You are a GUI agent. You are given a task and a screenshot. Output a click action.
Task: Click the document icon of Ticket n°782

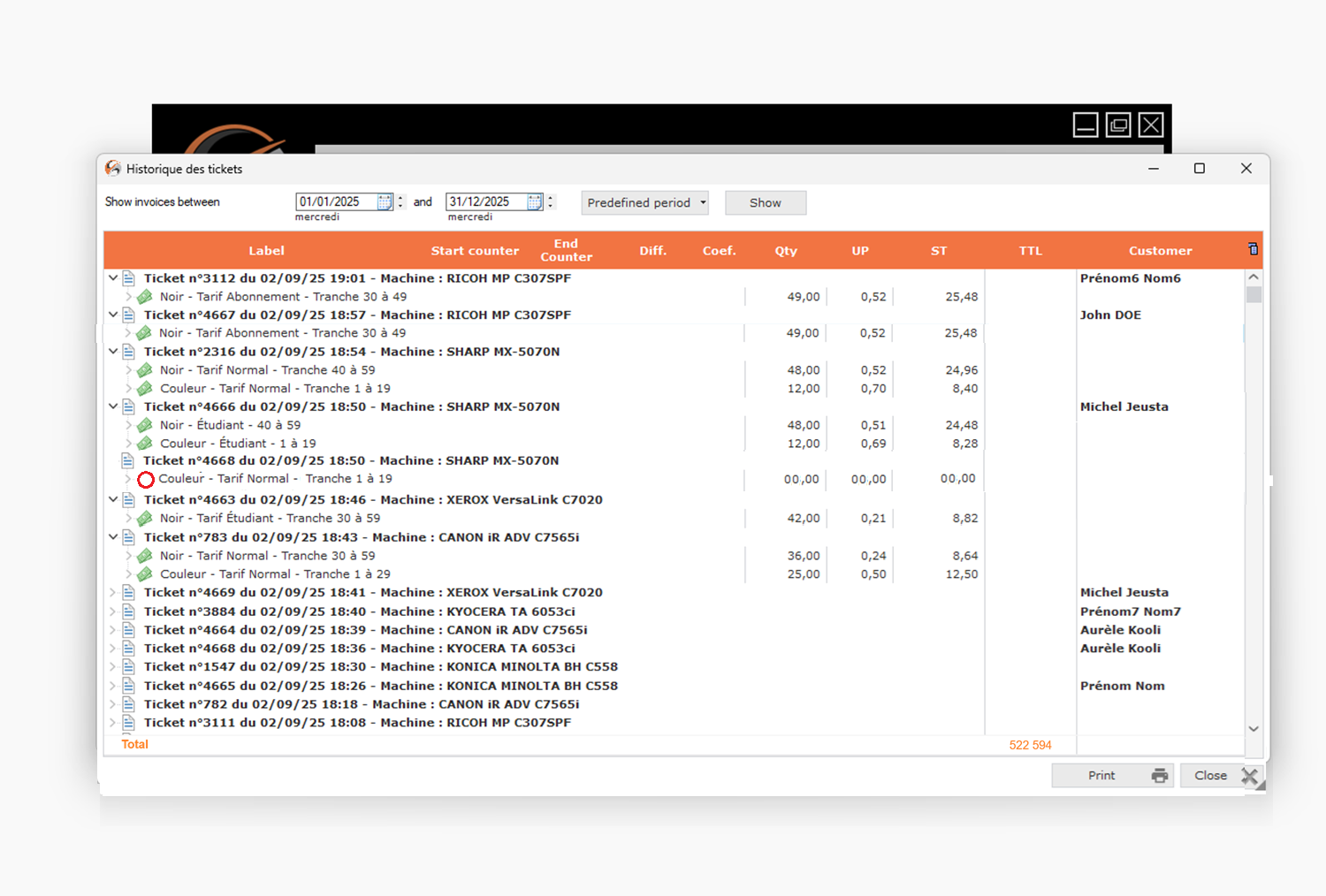point(128,704)
